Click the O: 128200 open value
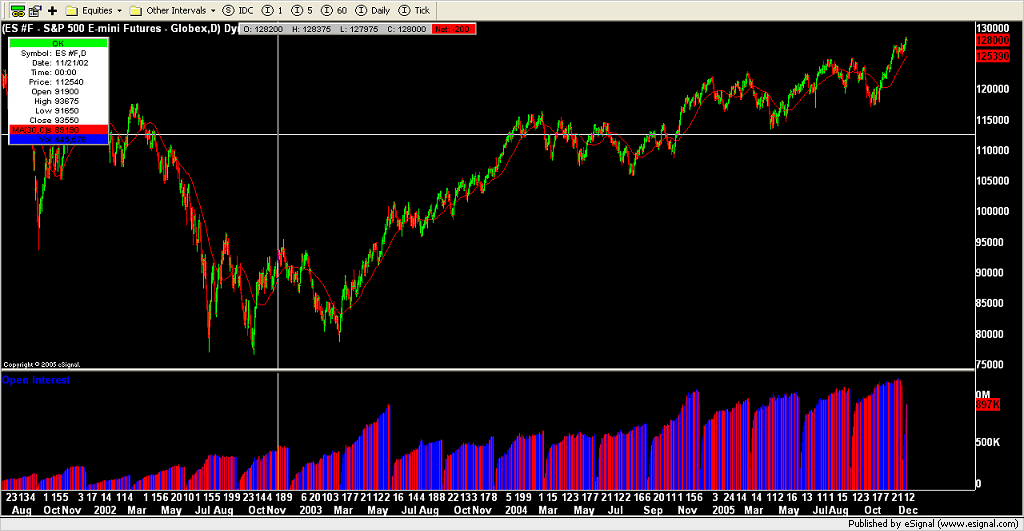The image size is (1024, 531). point(263,29)
